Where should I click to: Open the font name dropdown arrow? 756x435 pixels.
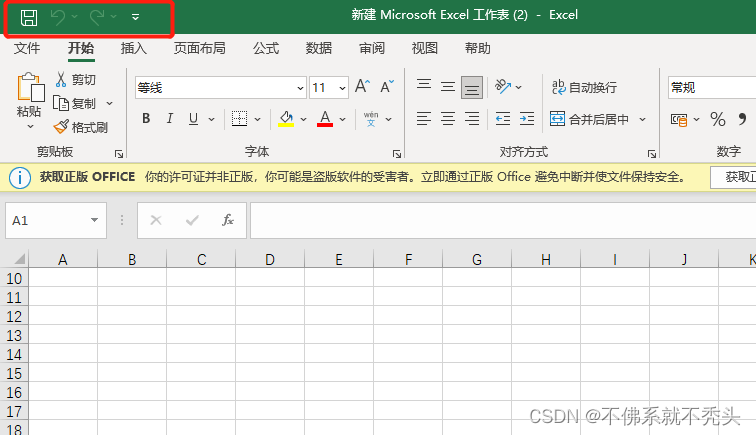tap(300, 88)
